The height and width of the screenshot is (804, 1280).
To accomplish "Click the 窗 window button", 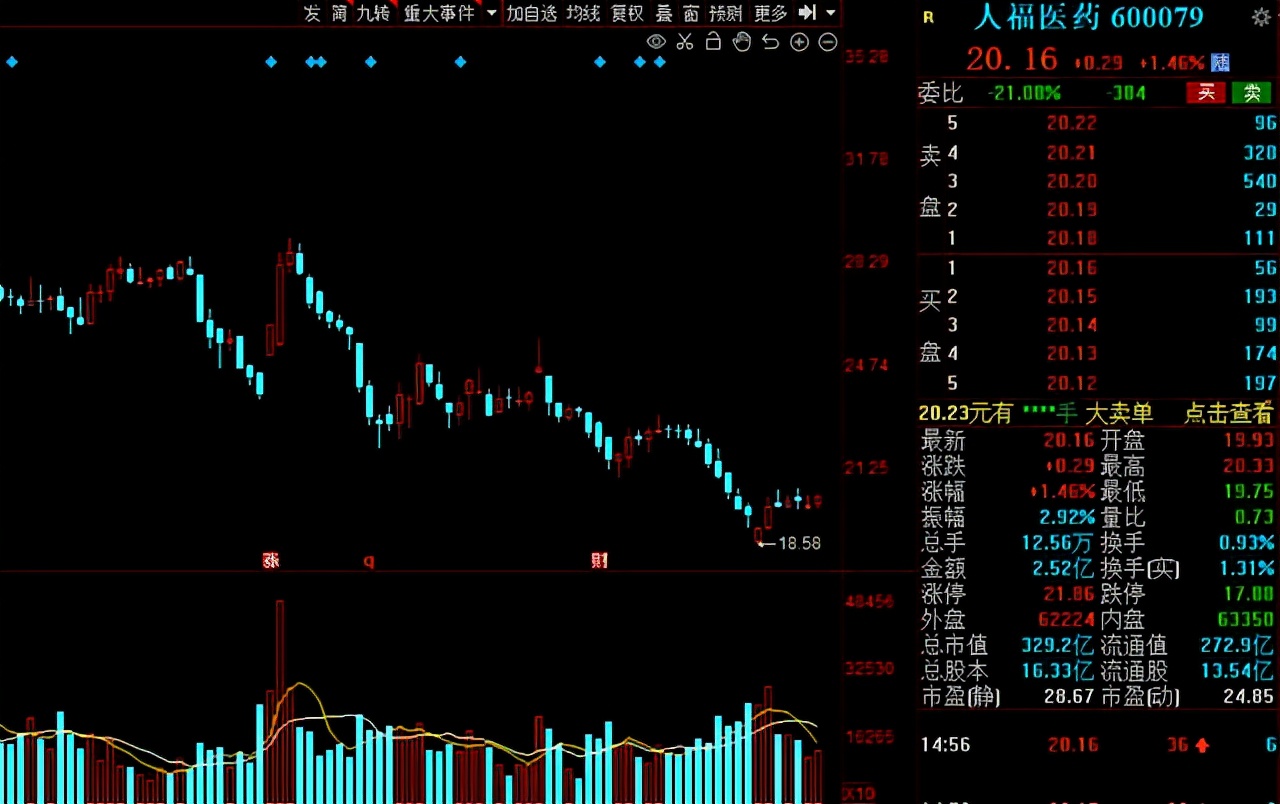I will [x=691, y=13].
